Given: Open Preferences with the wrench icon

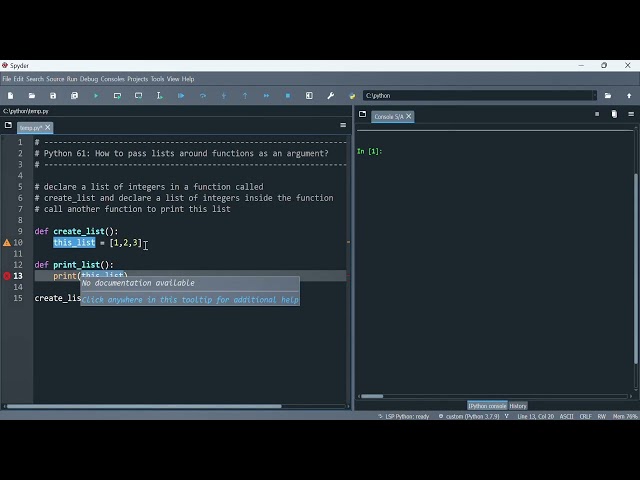Looking at the screenshot, I should coord(331,96).
